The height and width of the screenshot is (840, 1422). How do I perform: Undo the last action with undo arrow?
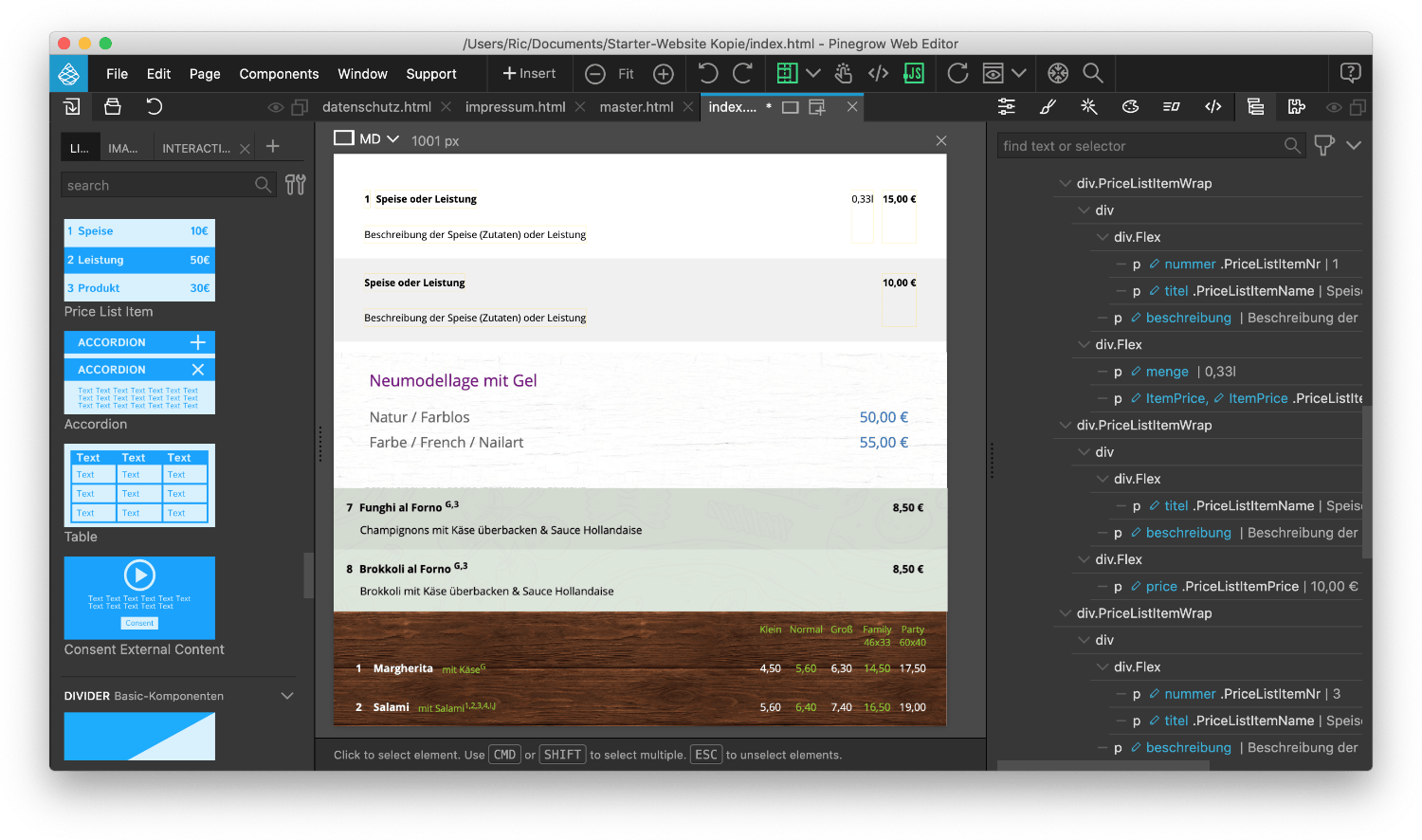point(708,73)
